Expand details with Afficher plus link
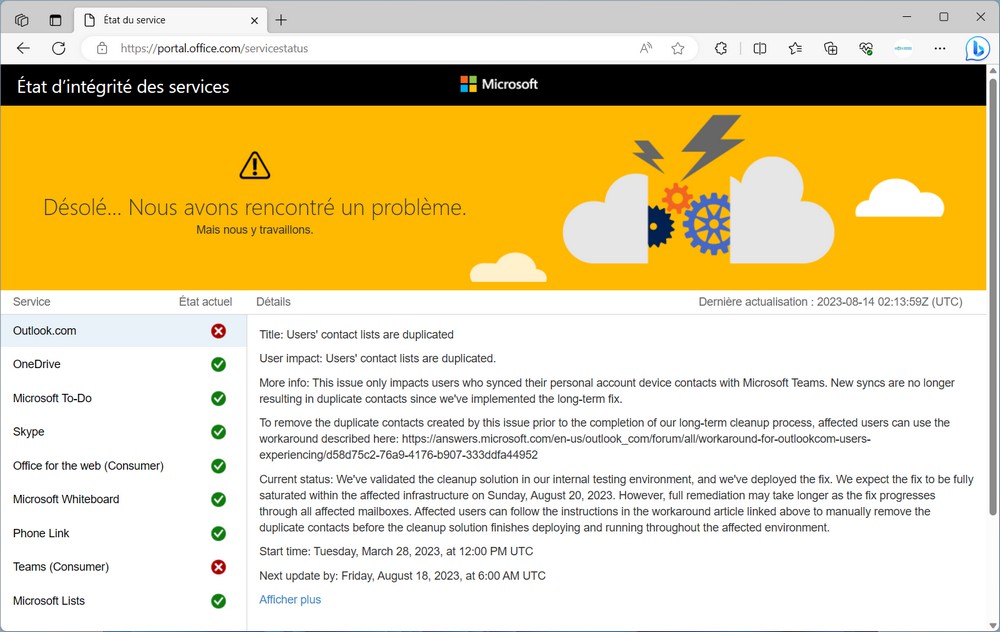 coord(290,599)
